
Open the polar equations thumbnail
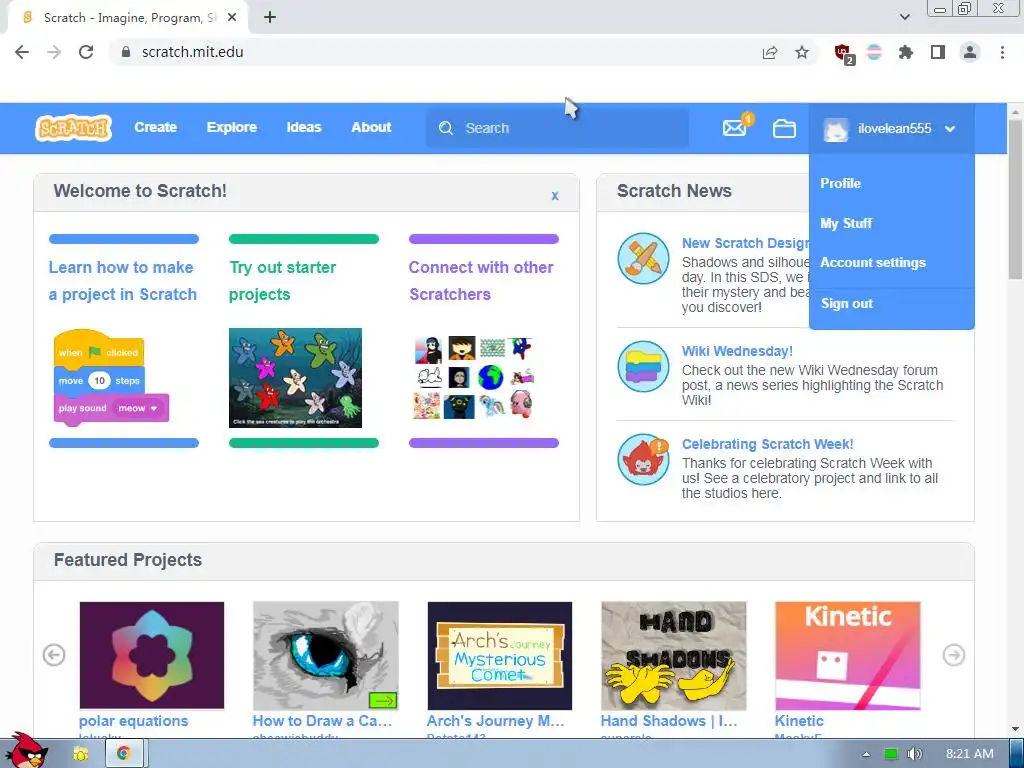tap(152, 655)
